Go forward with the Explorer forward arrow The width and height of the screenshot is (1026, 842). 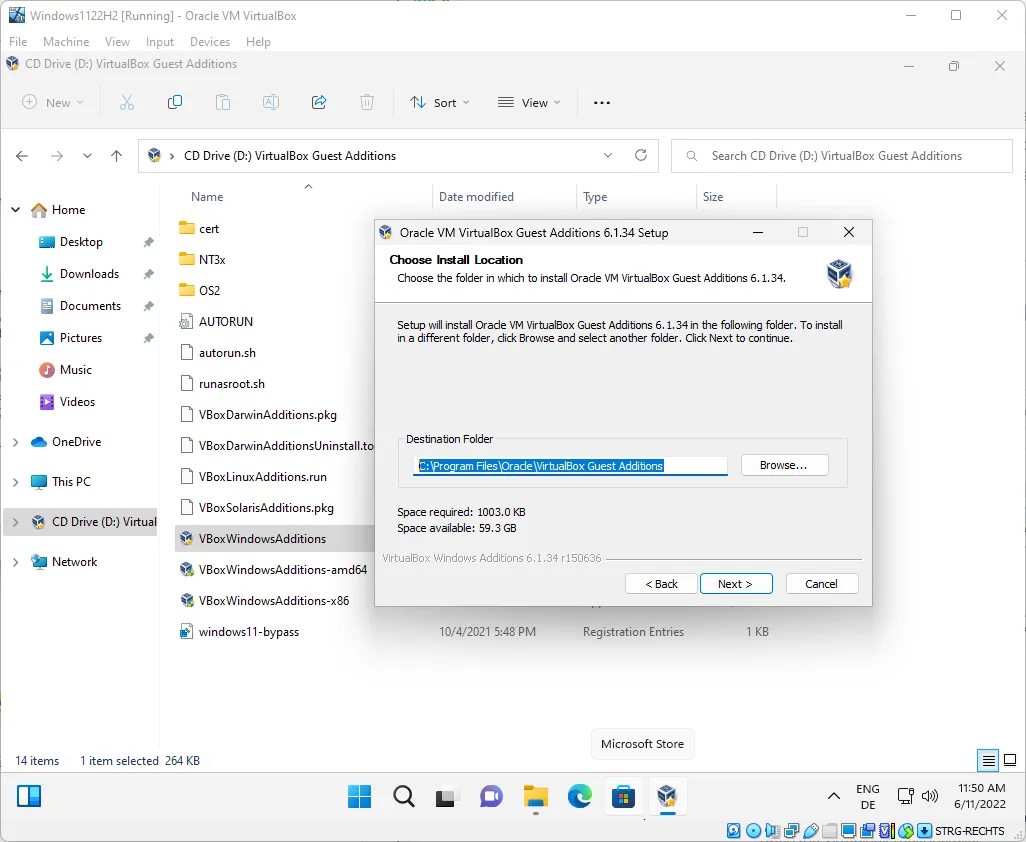coord(57,156)
